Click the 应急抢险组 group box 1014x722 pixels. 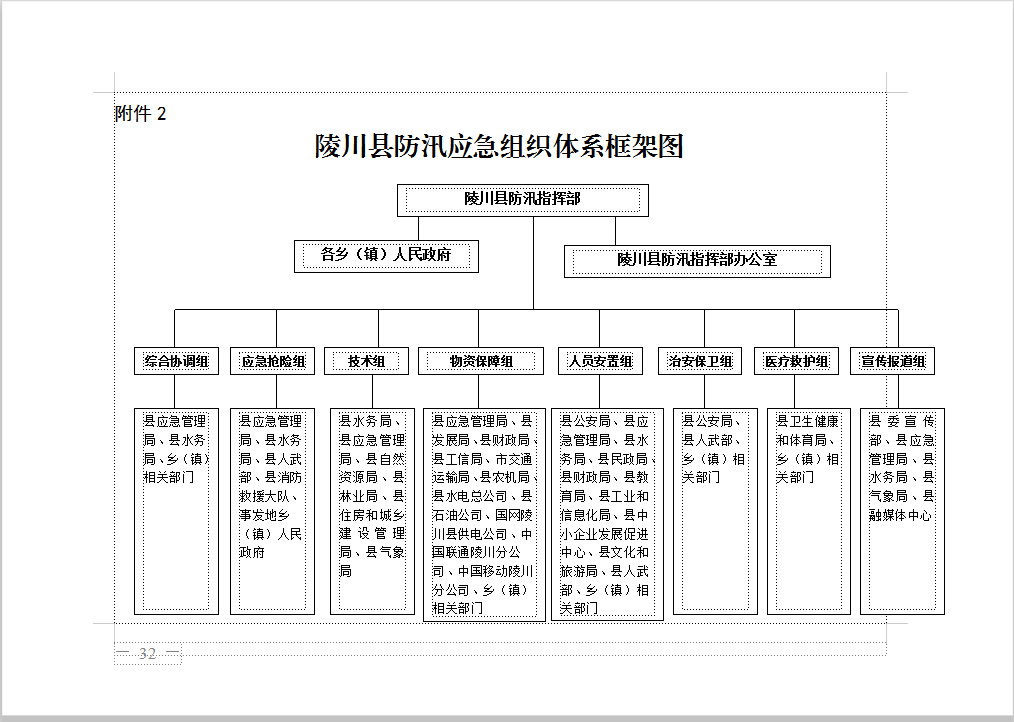point(273,361)
